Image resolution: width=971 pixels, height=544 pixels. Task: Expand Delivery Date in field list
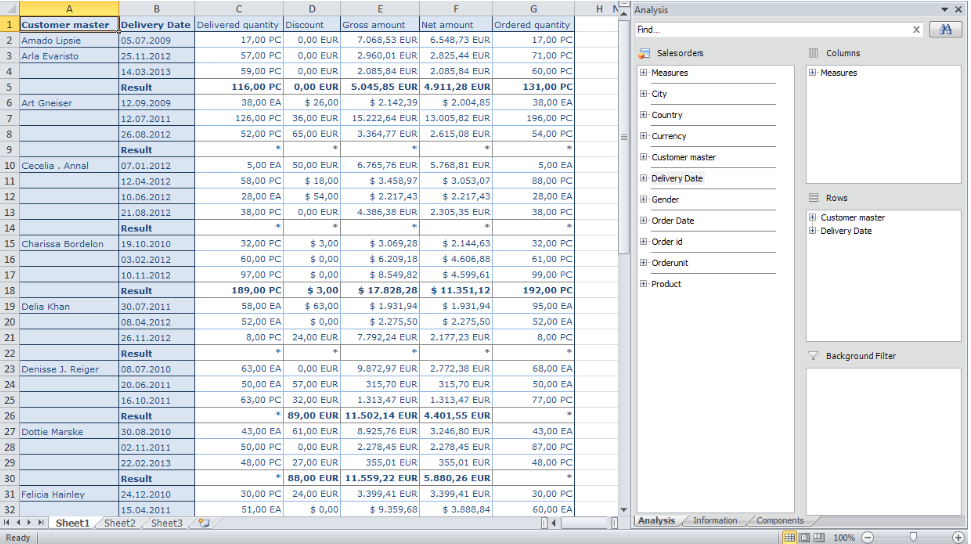[643, 178]
